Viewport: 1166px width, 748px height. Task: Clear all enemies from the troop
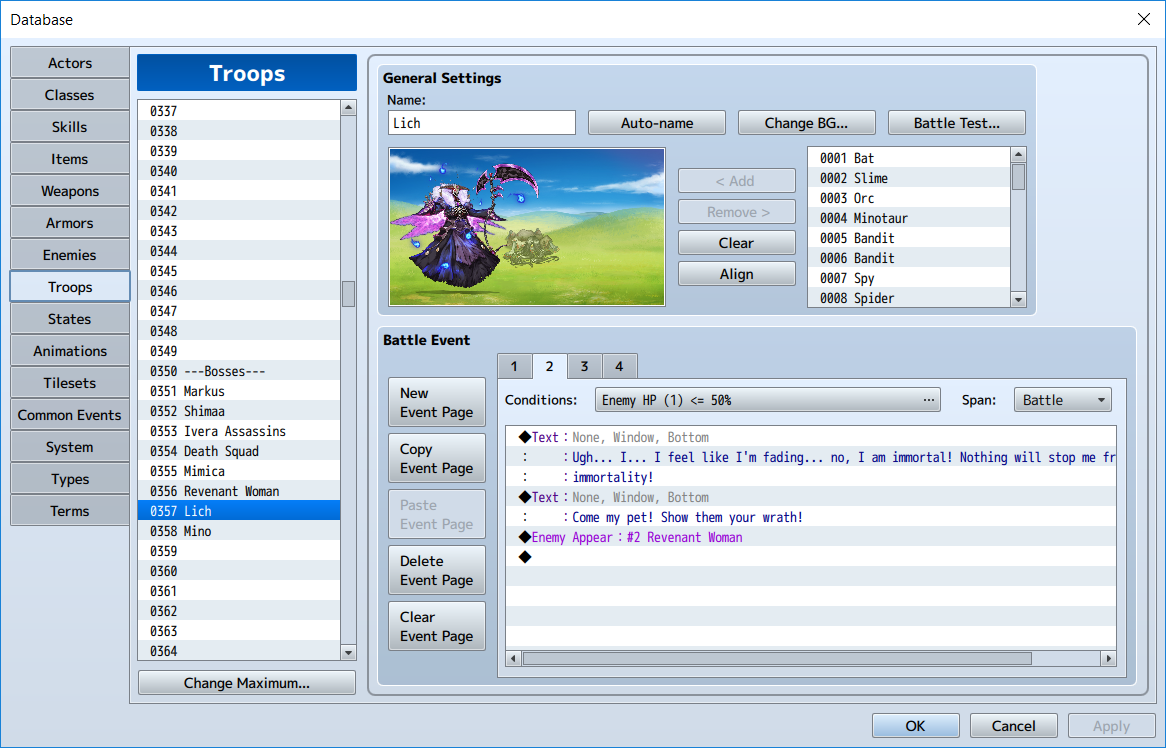(736, 243)
